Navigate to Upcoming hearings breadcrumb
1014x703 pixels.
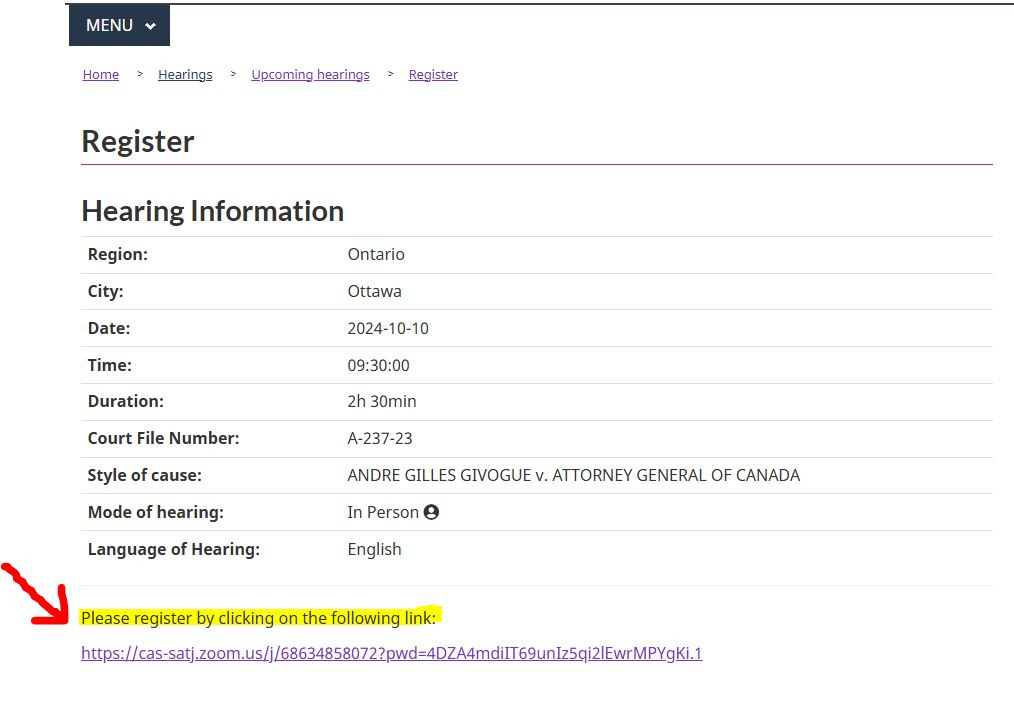tap(310, 74)
